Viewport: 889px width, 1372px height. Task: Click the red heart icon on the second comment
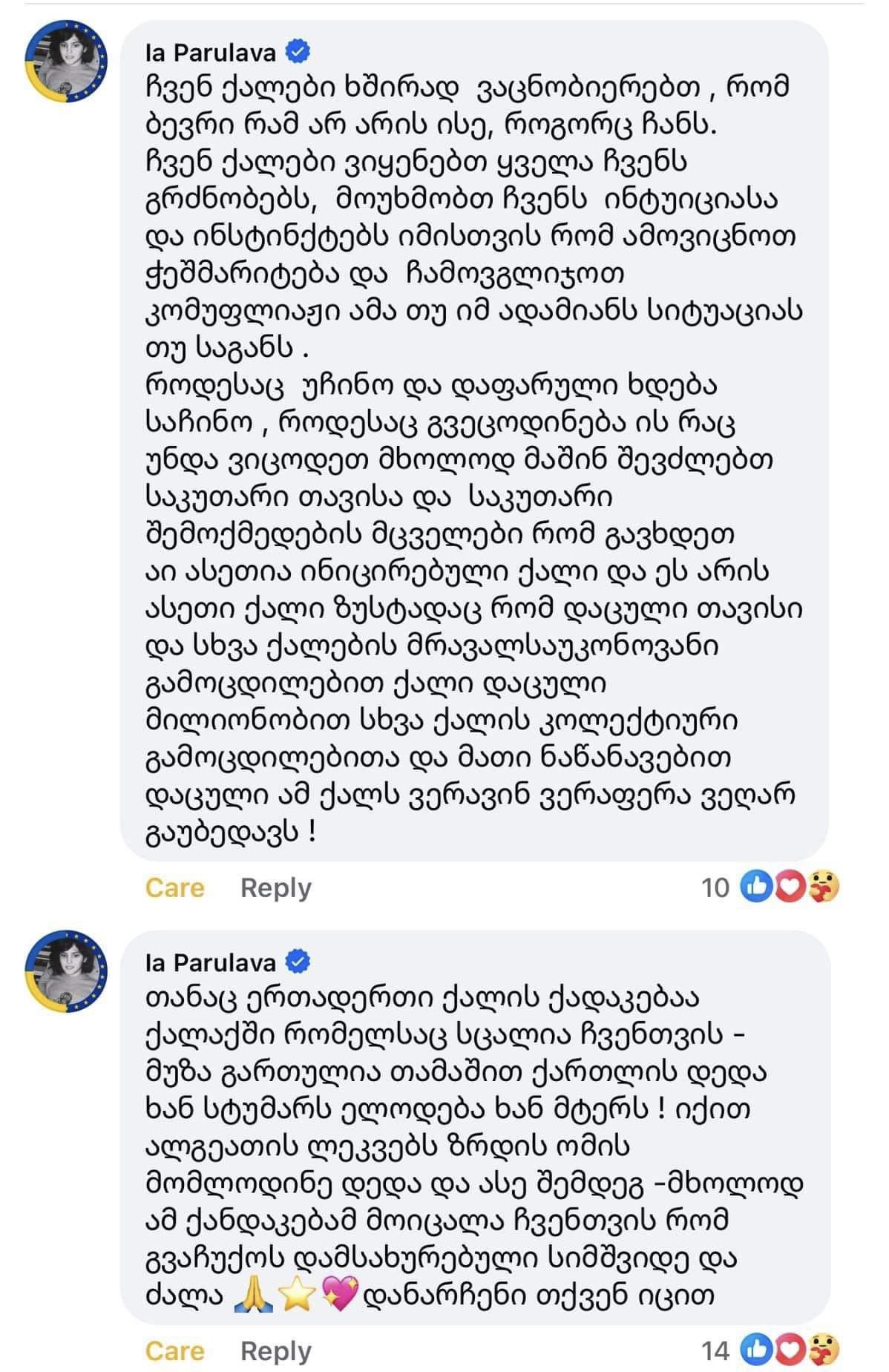click(x=790, y=1350)
